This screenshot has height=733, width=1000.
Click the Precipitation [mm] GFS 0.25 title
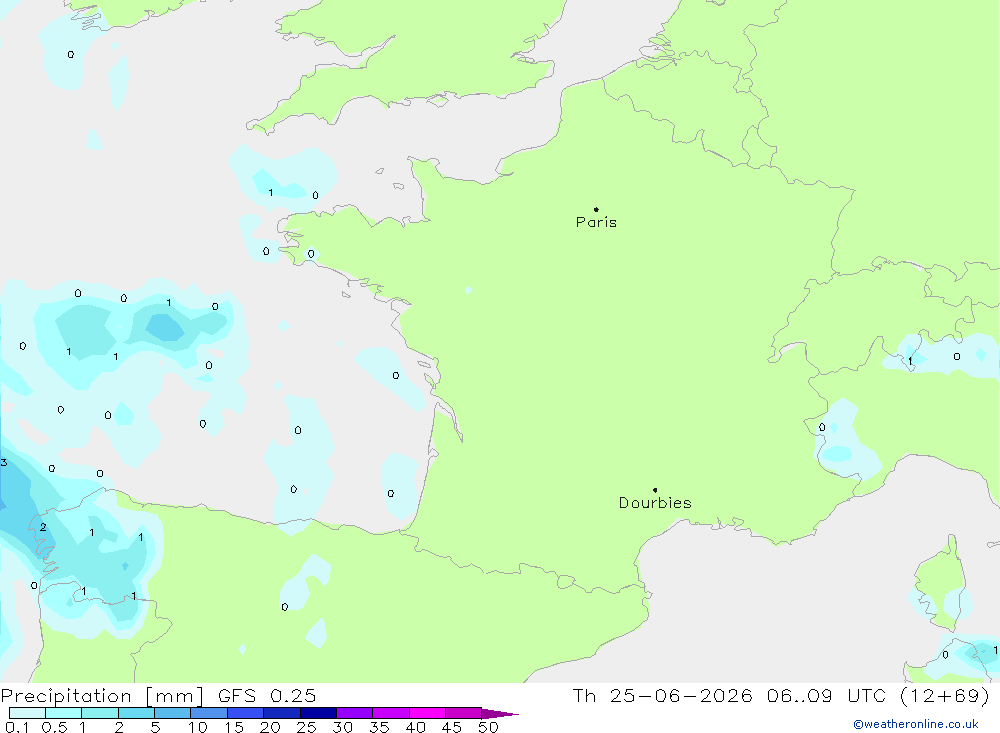pyautogui.click(x=158, y=695)
